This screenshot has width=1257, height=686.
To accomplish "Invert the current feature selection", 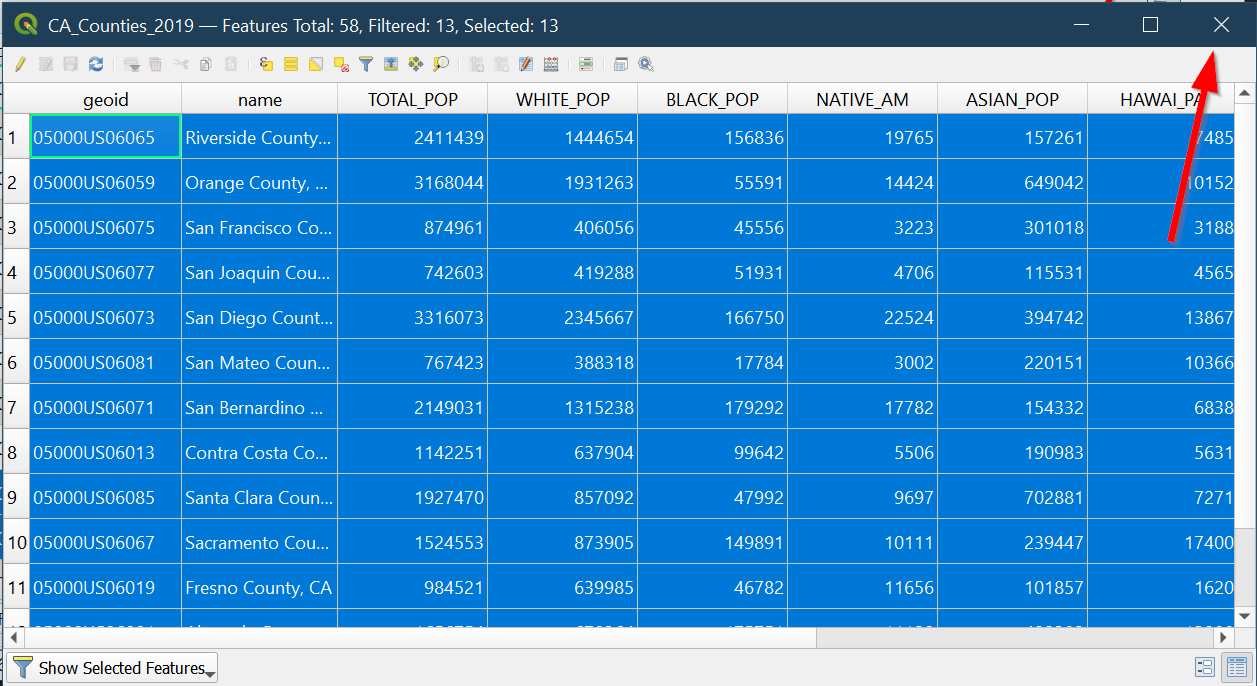I will pyautogui.click(x=316, y=64).
